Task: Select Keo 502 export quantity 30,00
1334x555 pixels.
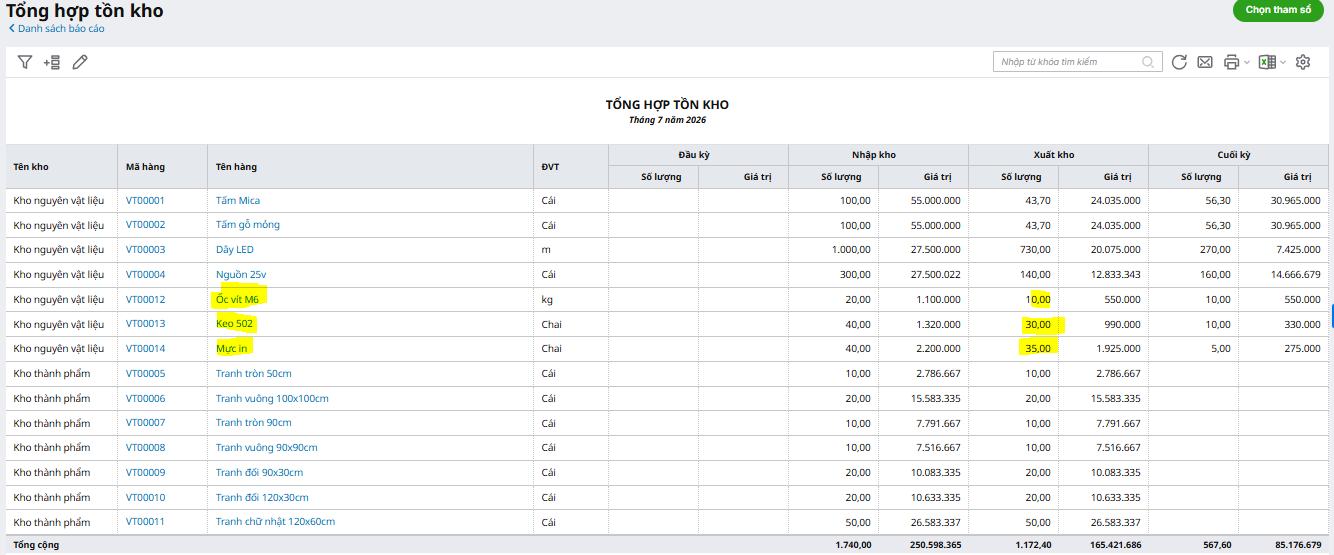Action: click(x=1039, y=324)
